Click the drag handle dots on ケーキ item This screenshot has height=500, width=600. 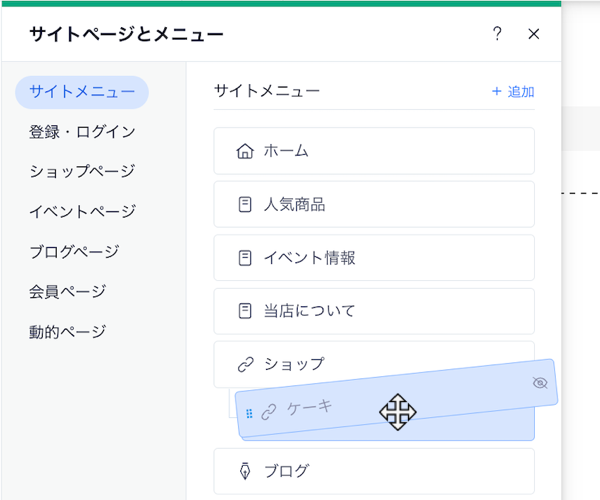250,413
